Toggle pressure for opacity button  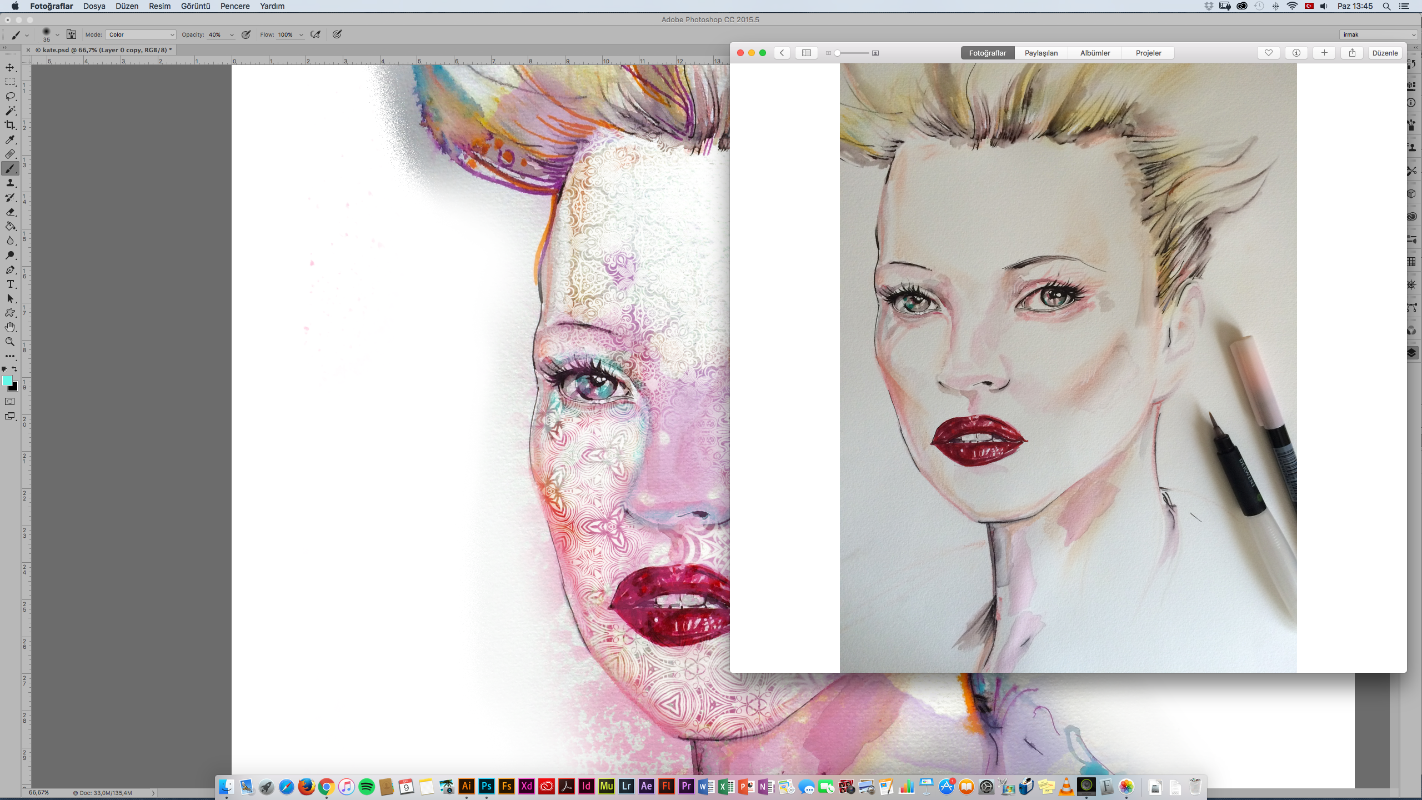pyautogui.click(x=246, y=34)
